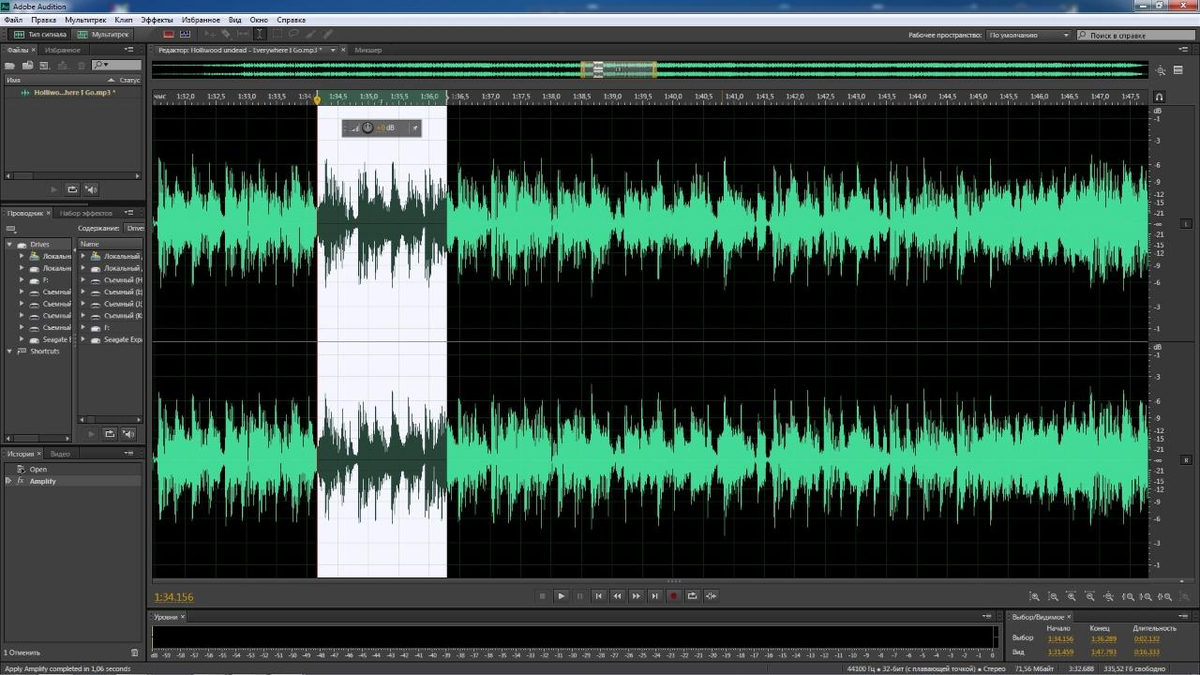Start playback with the Play button
Viewport: 1200px width, 675px height.
pyautogui.click(x=561, y=596)
